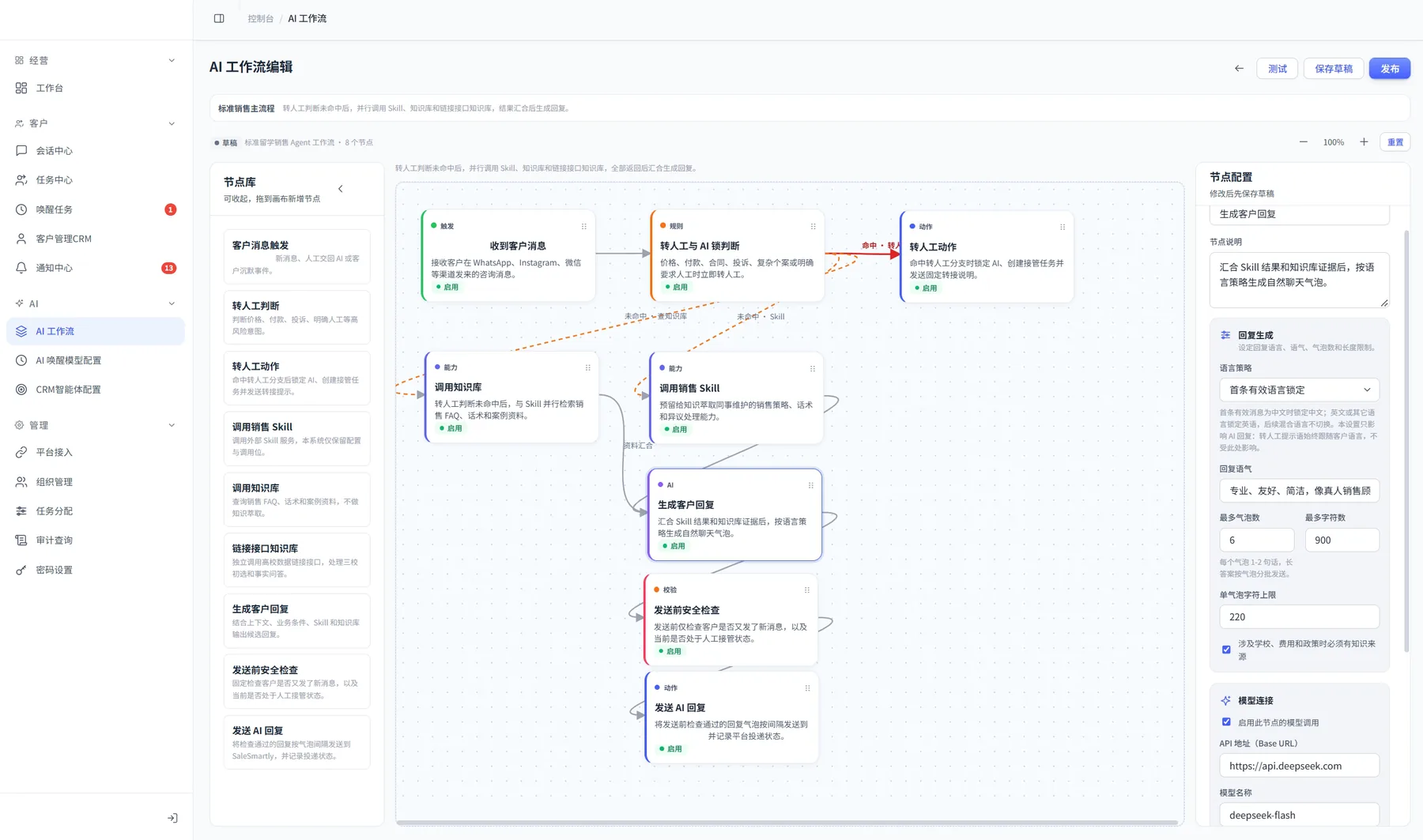Click drag handle on 发送 AI 回复 canvas node

point(807,687)
